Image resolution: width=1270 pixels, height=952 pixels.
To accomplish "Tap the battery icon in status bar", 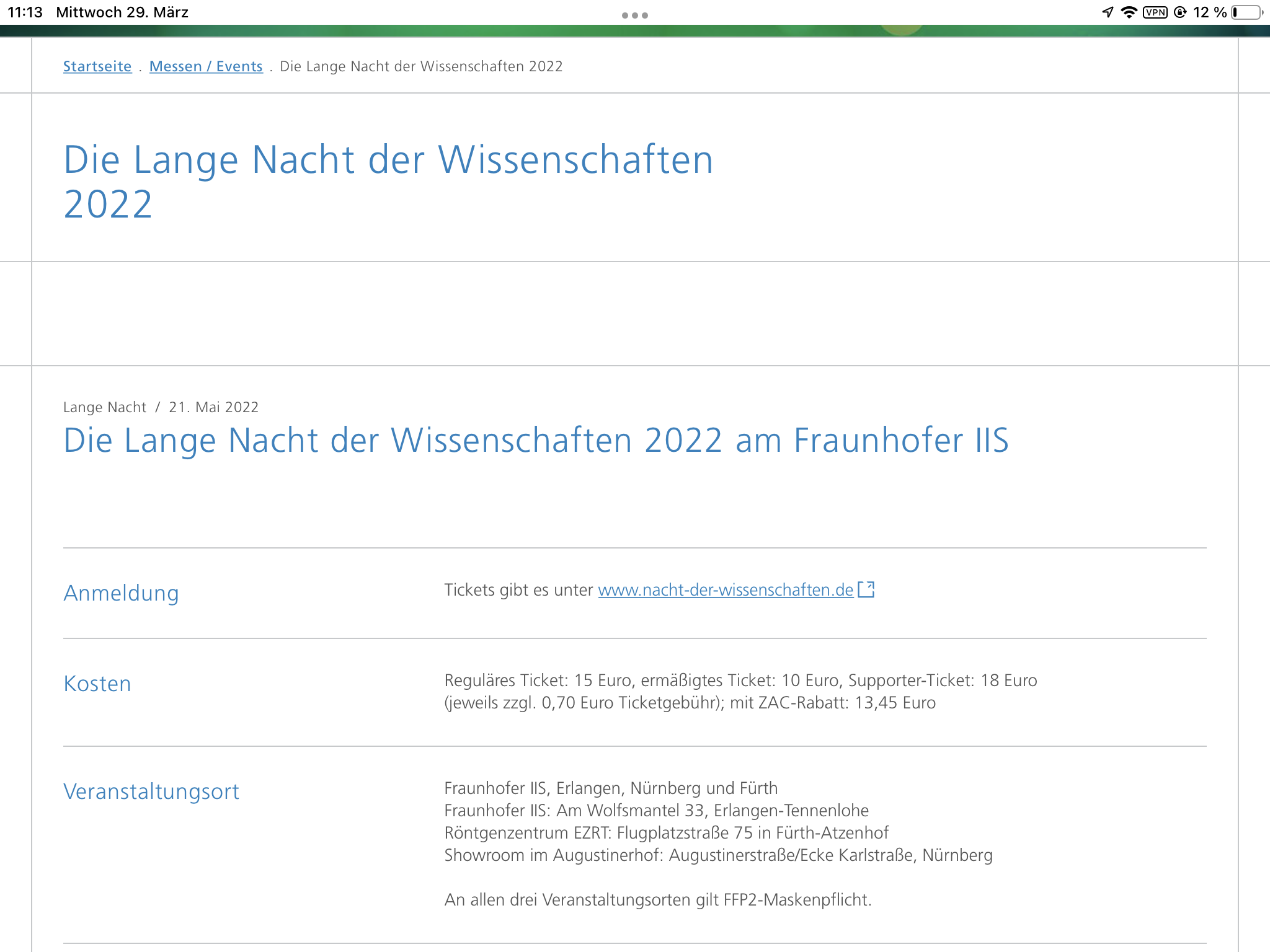I will click(1247, 12).
